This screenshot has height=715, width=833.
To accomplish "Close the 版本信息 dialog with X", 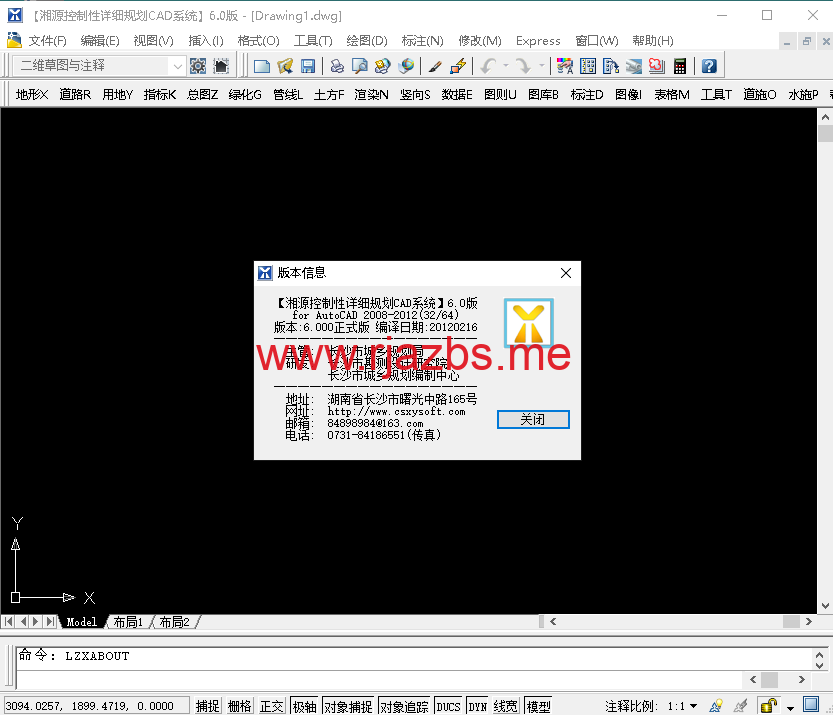I will tap(566, 273).
